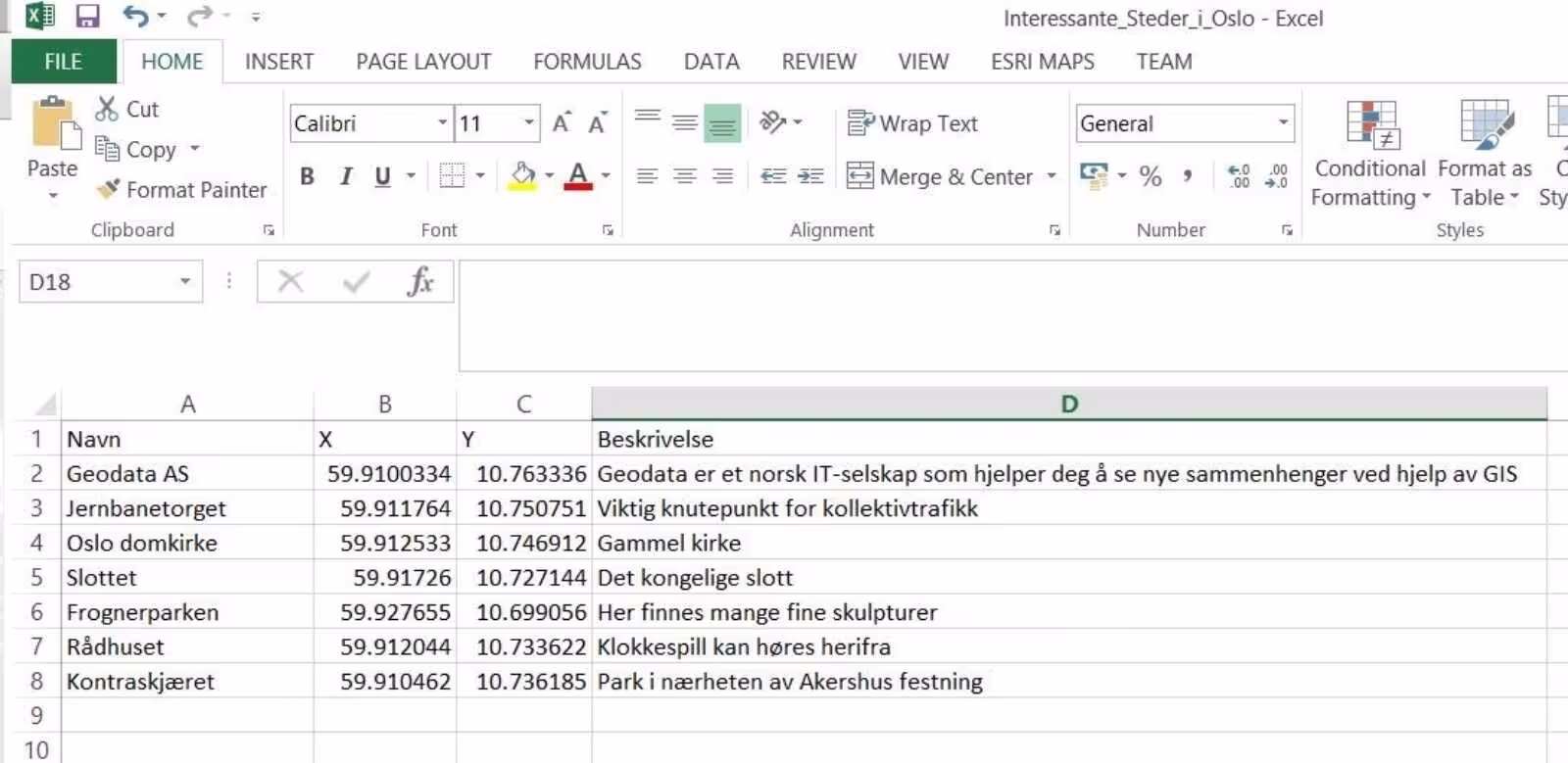
Task: Open Paste options dropdown arrow
Action: [53, 195]
